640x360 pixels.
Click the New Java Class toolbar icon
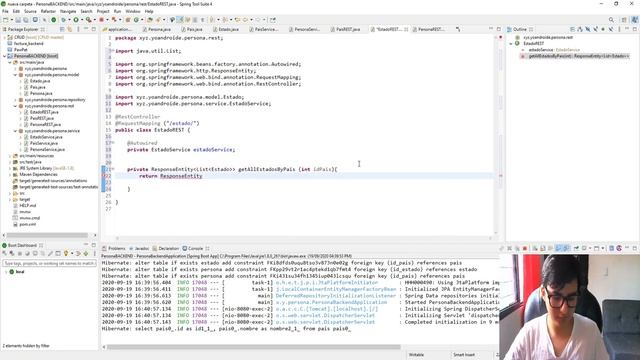[x=136, y=20]
